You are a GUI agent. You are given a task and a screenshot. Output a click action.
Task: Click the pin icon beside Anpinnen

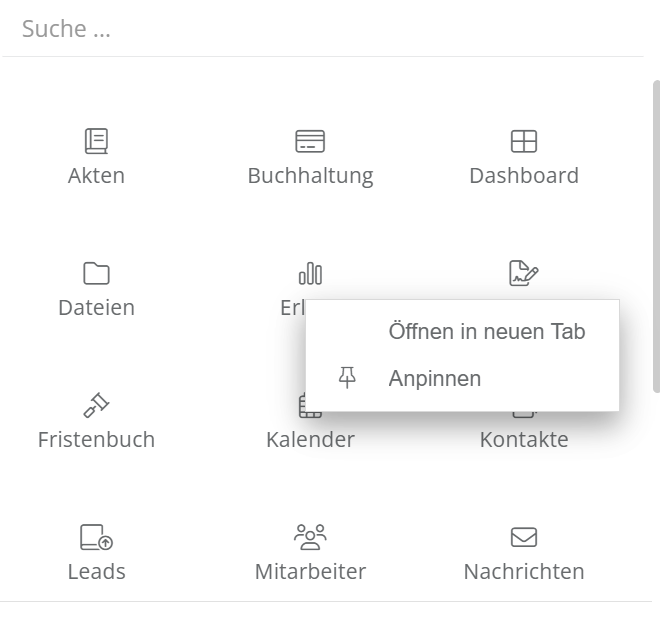pyautogui.click(x=347, y=378)
